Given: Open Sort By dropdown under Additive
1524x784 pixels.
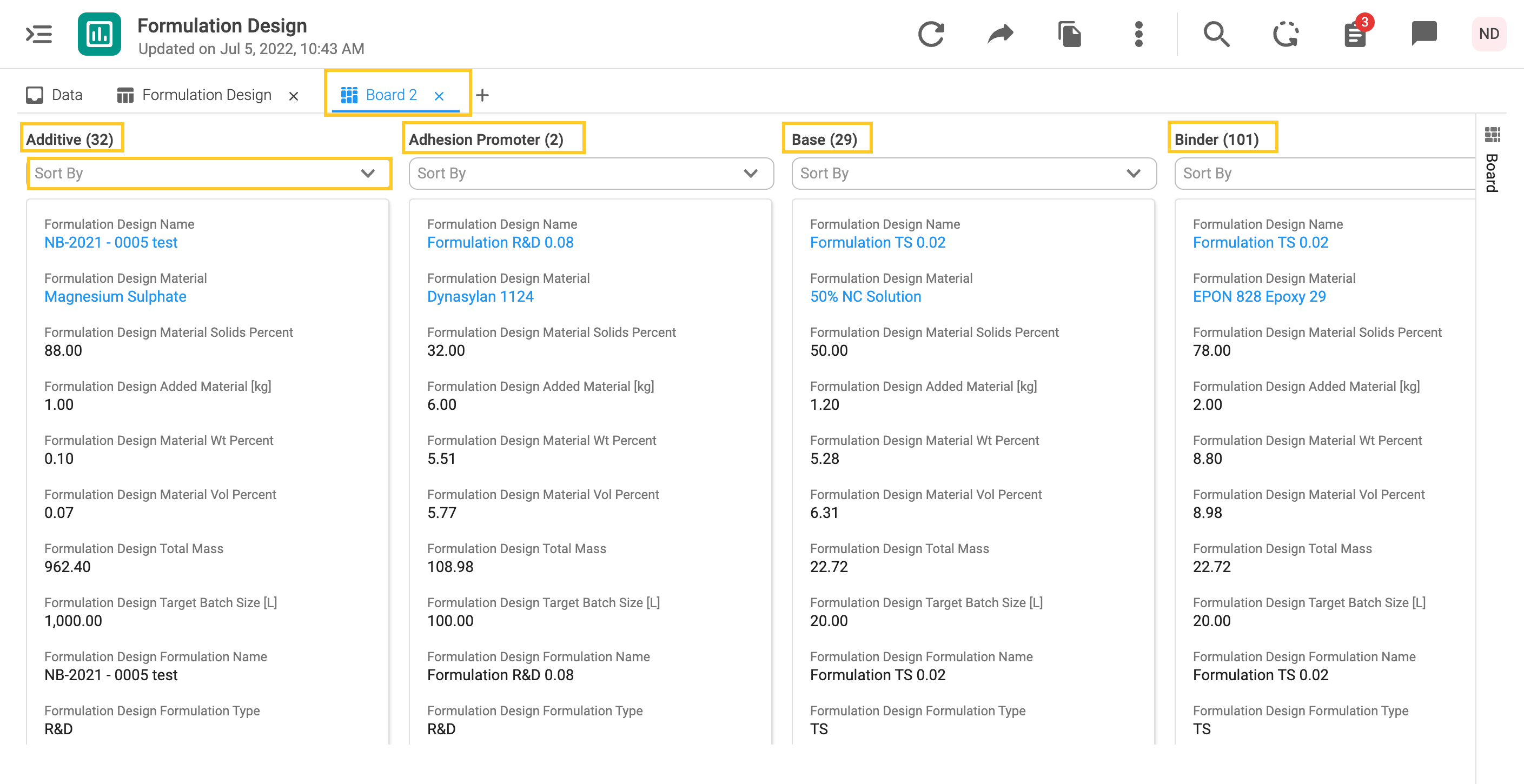Looking at the screenshot, I should [209, 174].
